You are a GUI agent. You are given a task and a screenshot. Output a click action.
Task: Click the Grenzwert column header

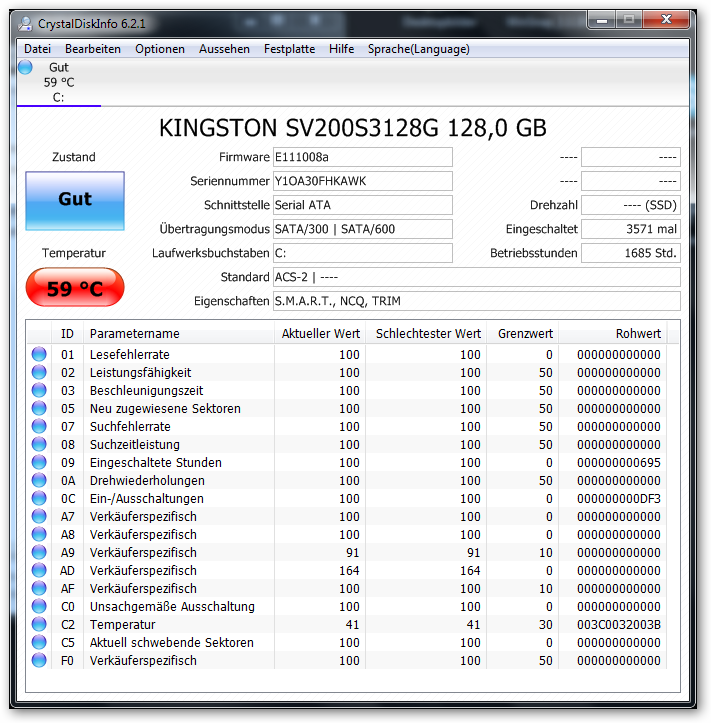[523, 333]
